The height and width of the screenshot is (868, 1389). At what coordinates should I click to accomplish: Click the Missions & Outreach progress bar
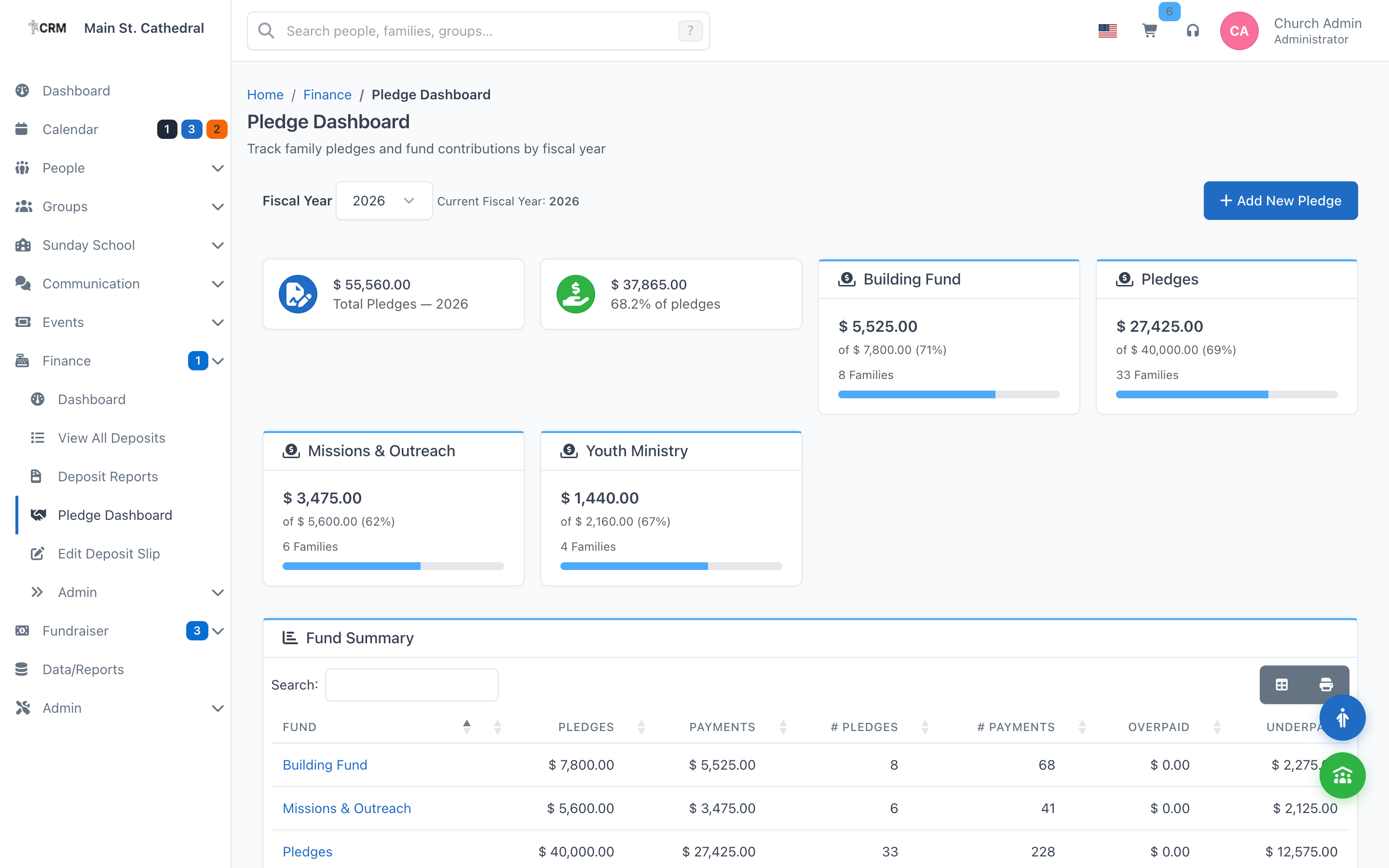point(393,566)
